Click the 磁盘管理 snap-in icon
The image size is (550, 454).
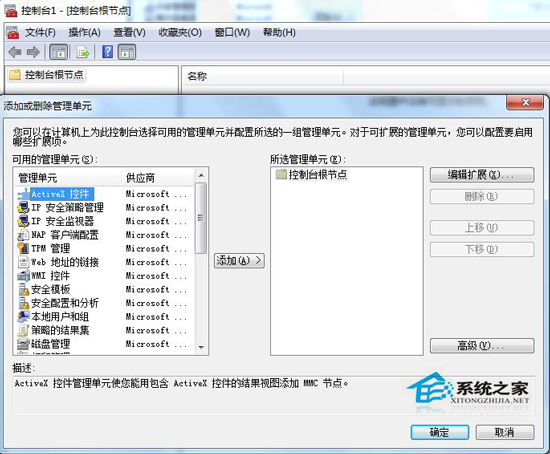pos(23,344)
